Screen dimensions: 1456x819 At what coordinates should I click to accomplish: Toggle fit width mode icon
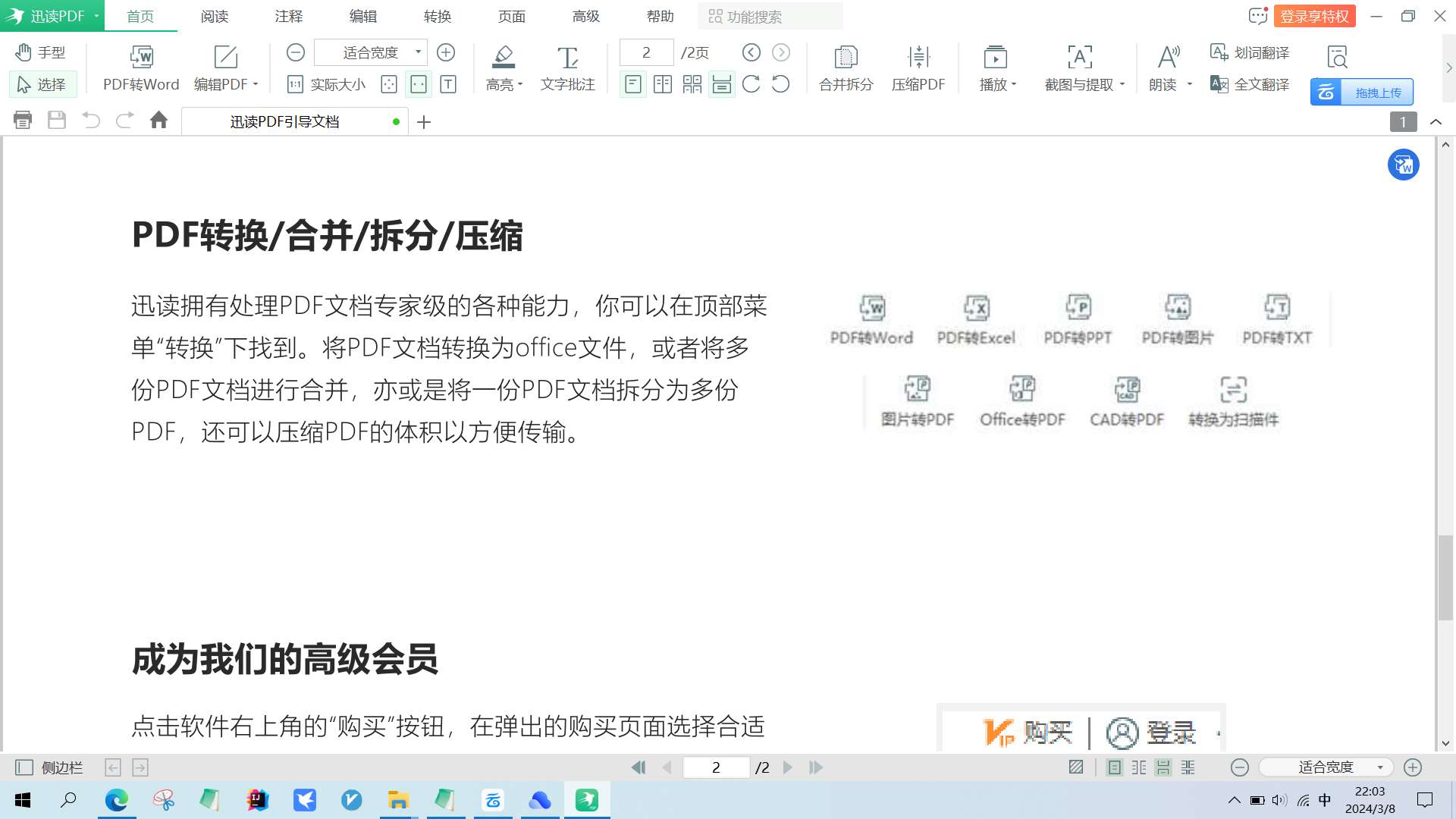[x=419, y=84]
